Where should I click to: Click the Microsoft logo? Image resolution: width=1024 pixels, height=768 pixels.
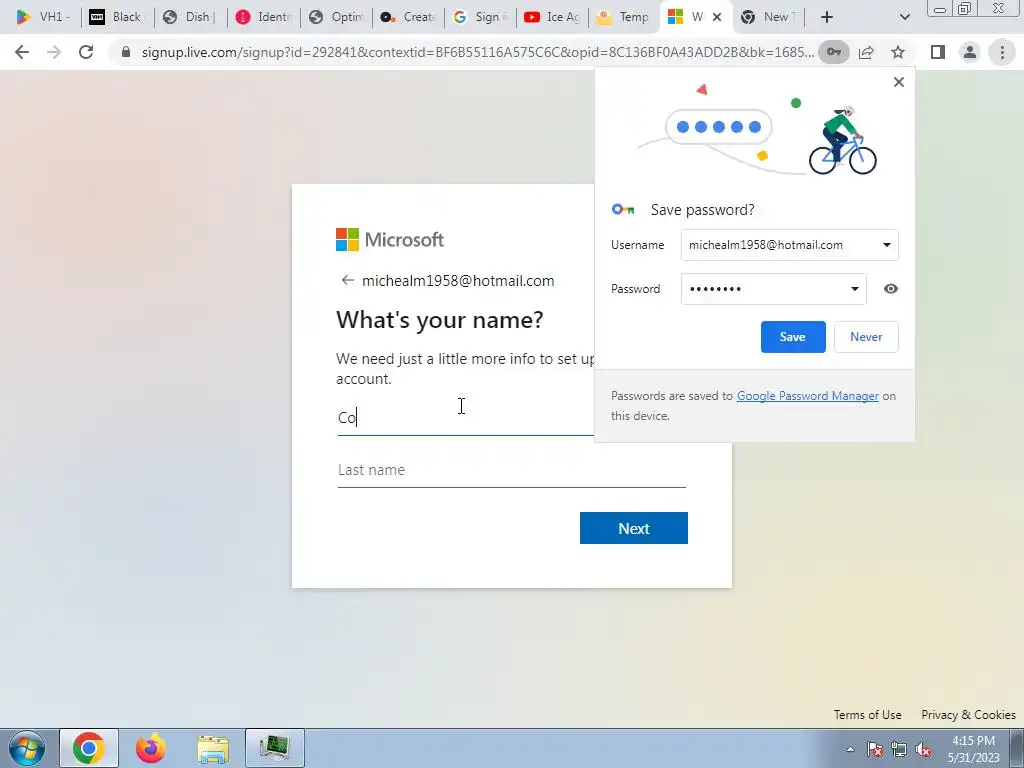click(x=389, y=240)
